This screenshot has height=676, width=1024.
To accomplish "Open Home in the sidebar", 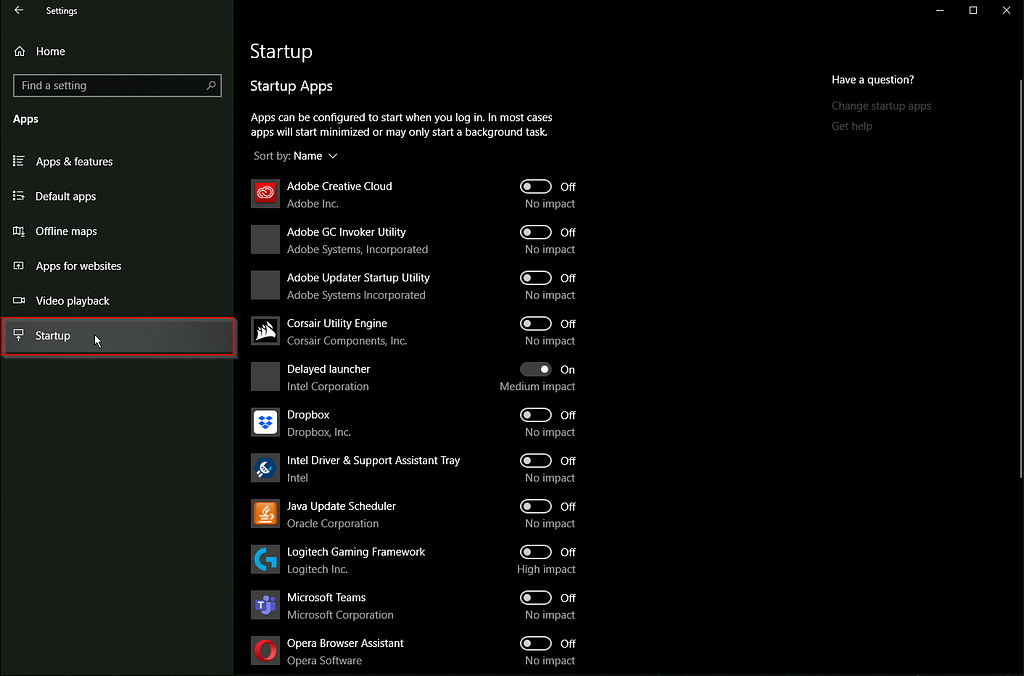I will [x=118, y=51].
